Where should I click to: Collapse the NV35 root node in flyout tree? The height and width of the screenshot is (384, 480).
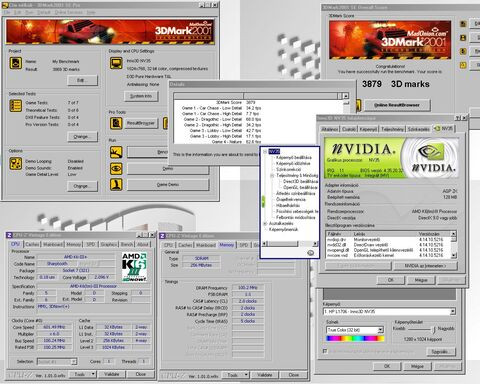click(x=265, y=151)
